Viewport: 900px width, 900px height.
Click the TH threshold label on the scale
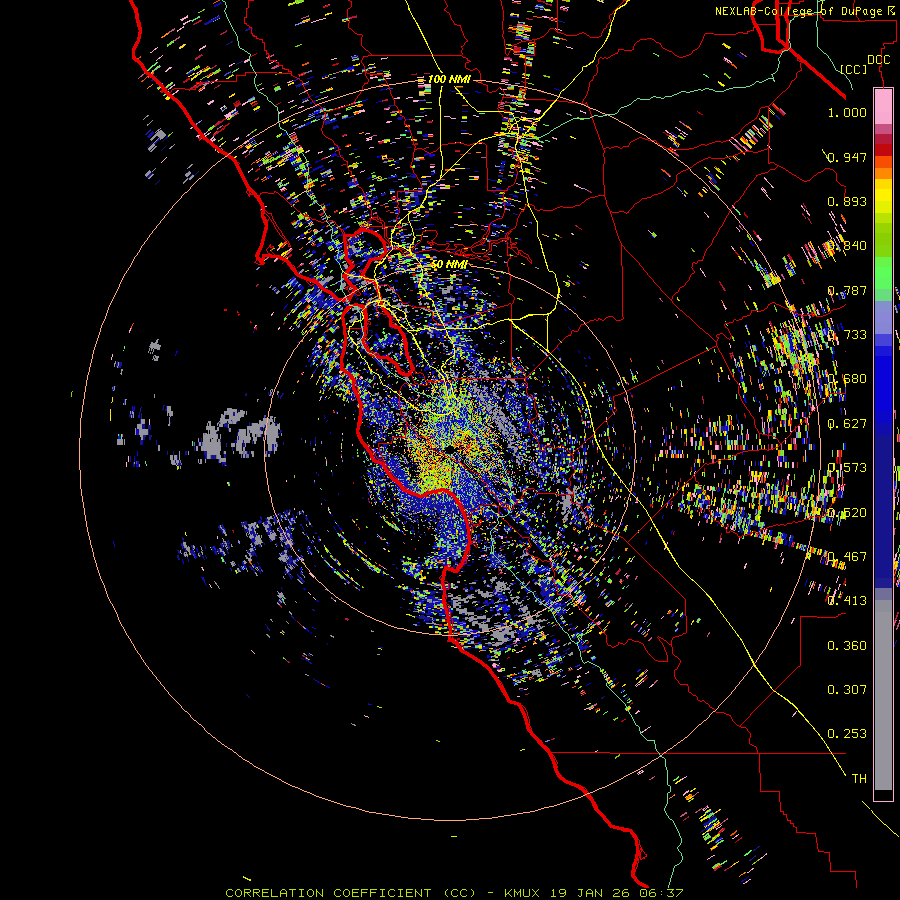point(859,779)
